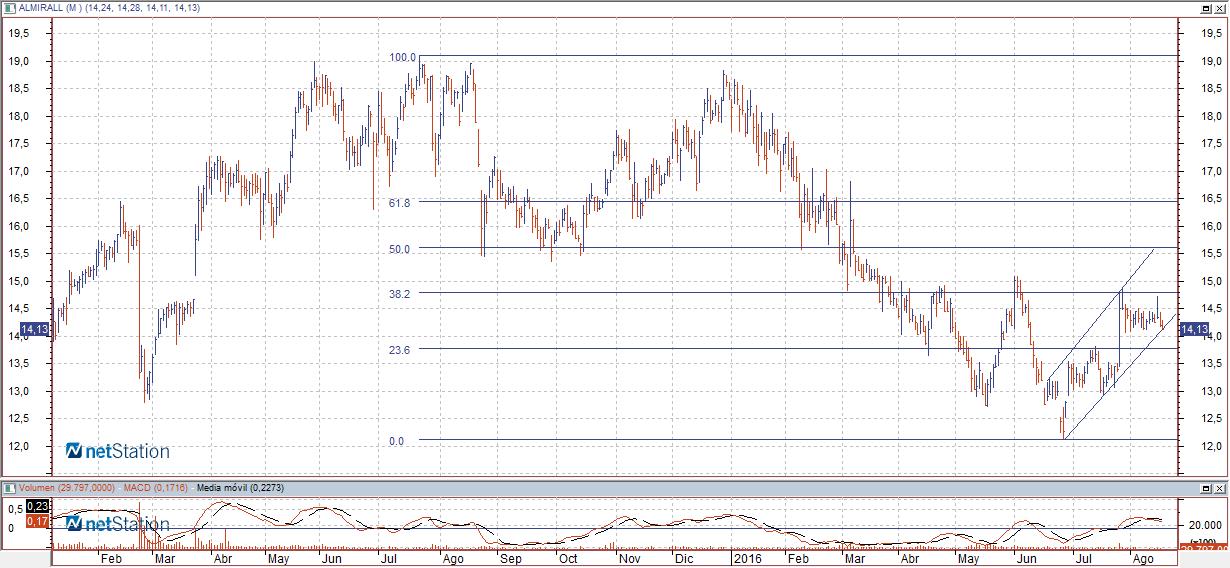Click the 100.0 Fibonacci level label
This screenshot has width=1230, height=568.
pos(402,57)
